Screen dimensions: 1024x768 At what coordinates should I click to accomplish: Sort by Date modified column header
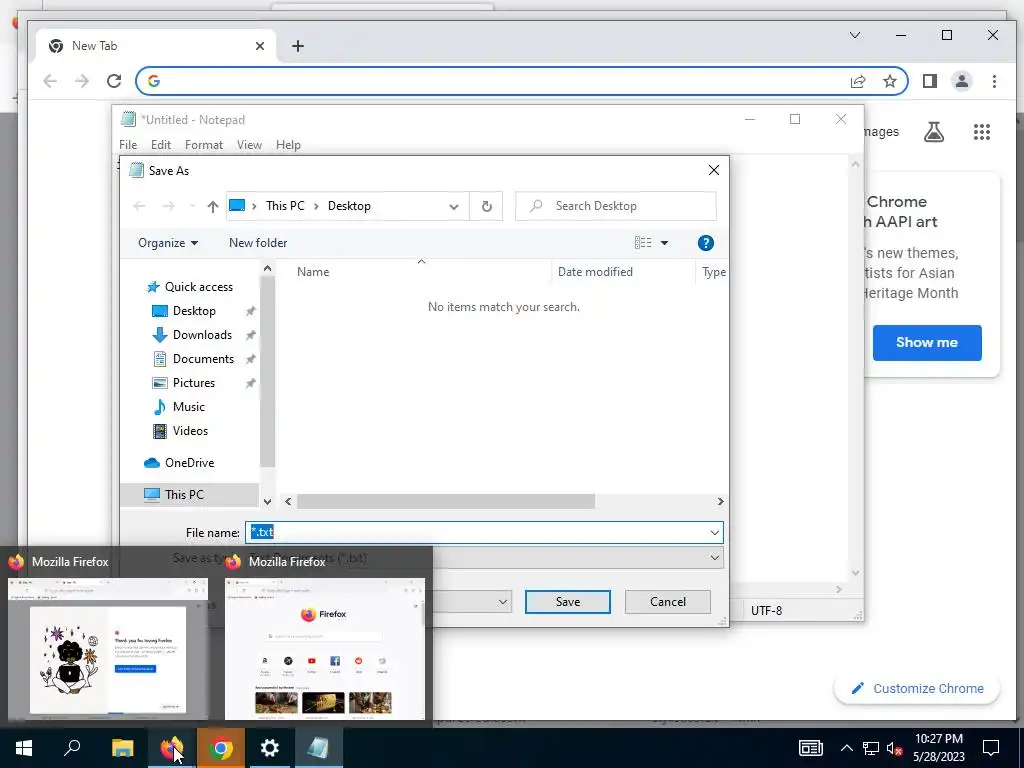[x=595, y=272]
